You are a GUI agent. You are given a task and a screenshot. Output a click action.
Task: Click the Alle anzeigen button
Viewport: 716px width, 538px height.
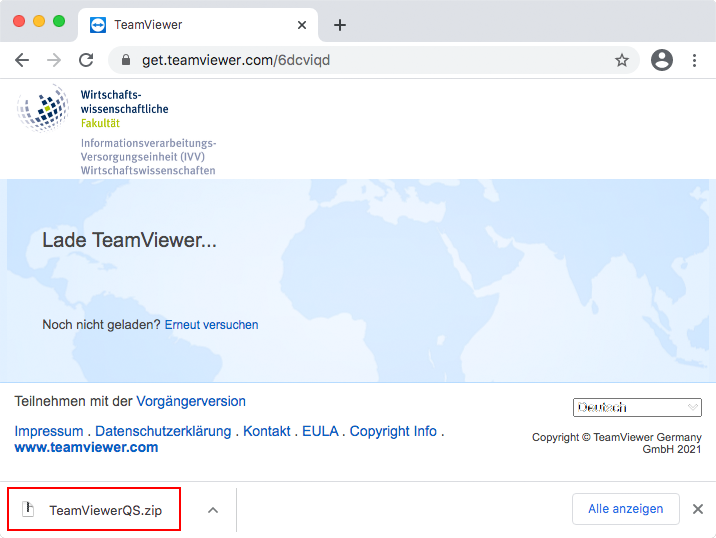click(626, 509)
